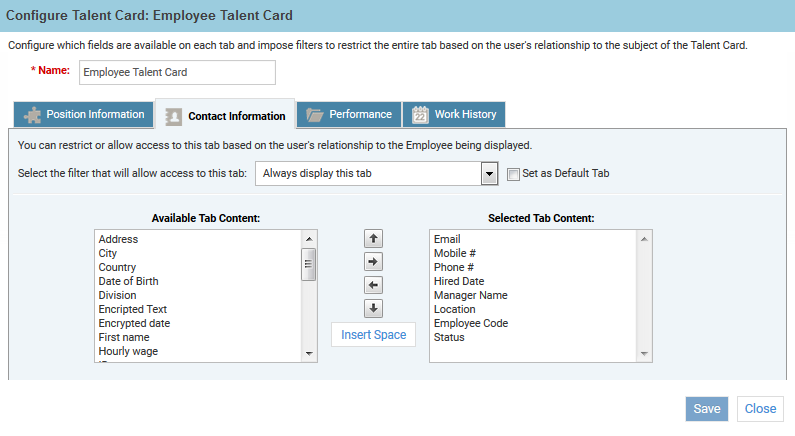Select Encrypted date in Available list

[134, 323]
